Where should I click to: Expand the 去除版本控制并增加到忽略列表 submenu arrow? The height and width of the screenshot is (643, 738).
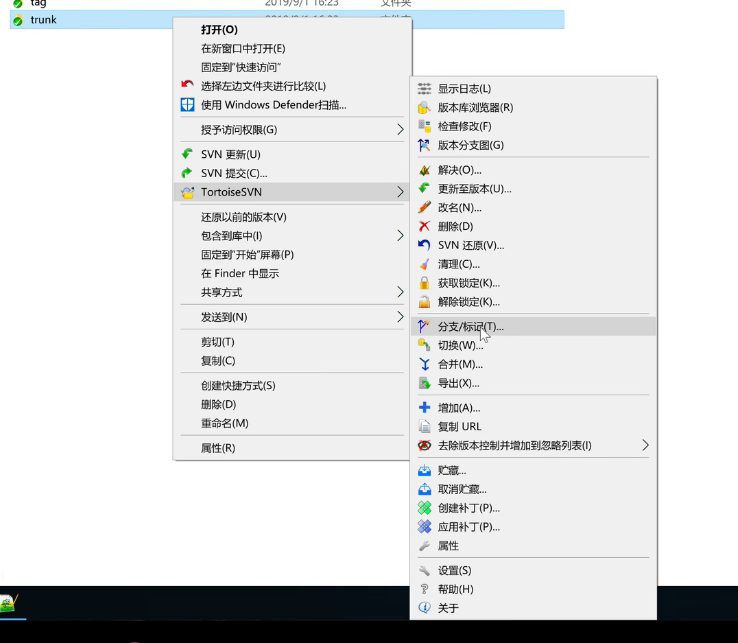point(645,445)
